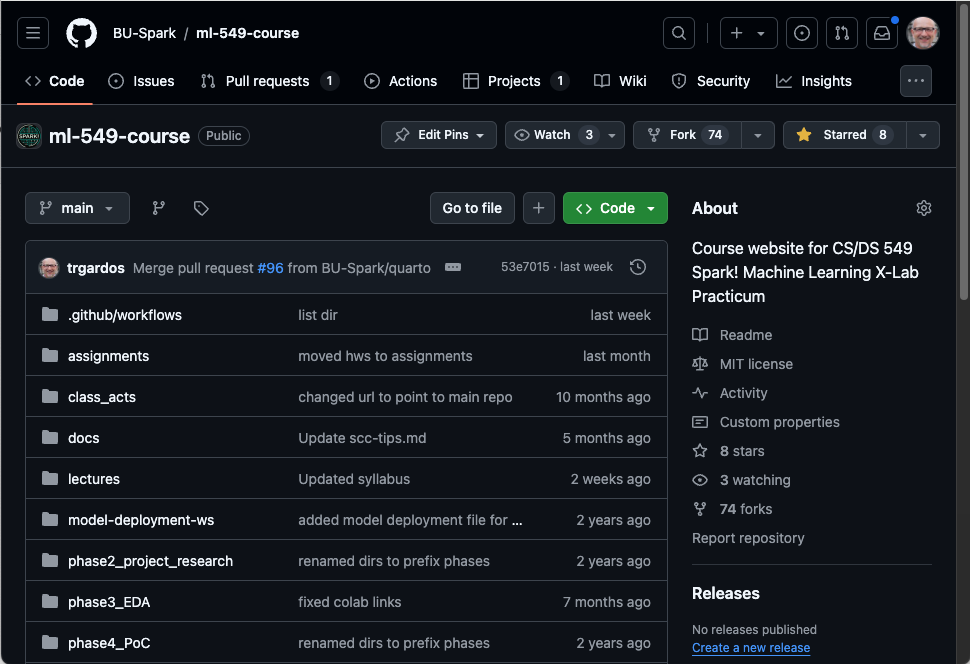Image resolution: width=970 pixels, height=664 pixels.
Task: Click the branches icon next to main
Action: (158, 208)
